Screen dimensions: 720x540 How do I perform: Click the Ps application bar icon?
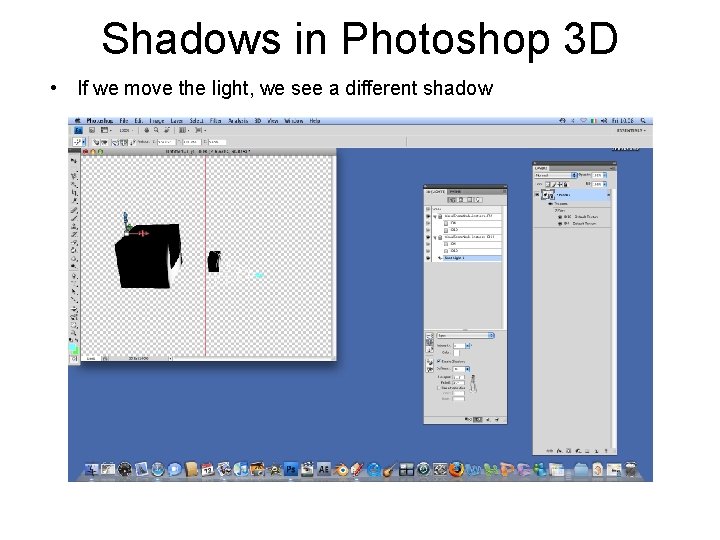click(x=79, y=130)
